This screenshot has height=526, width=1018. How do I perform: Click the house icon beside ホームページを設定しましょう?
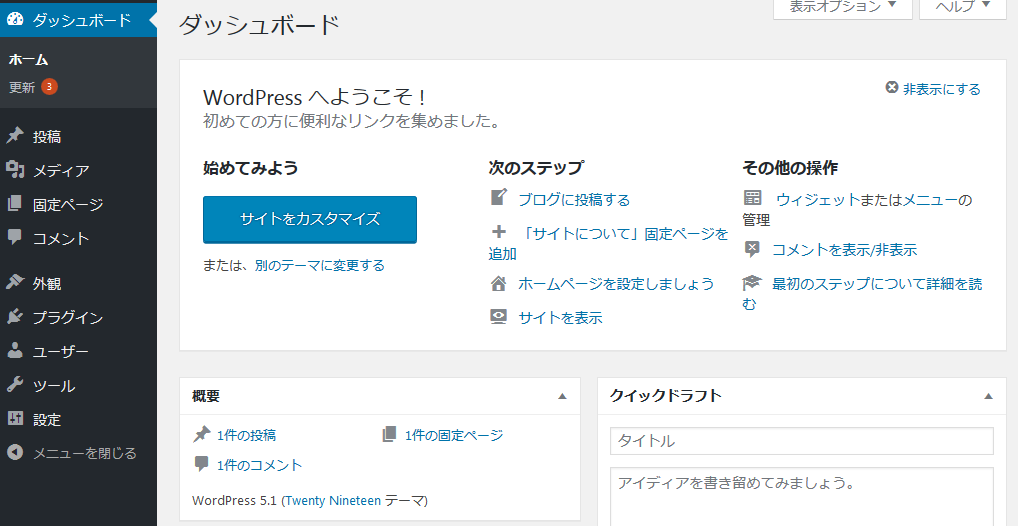[x=499, y=284]
